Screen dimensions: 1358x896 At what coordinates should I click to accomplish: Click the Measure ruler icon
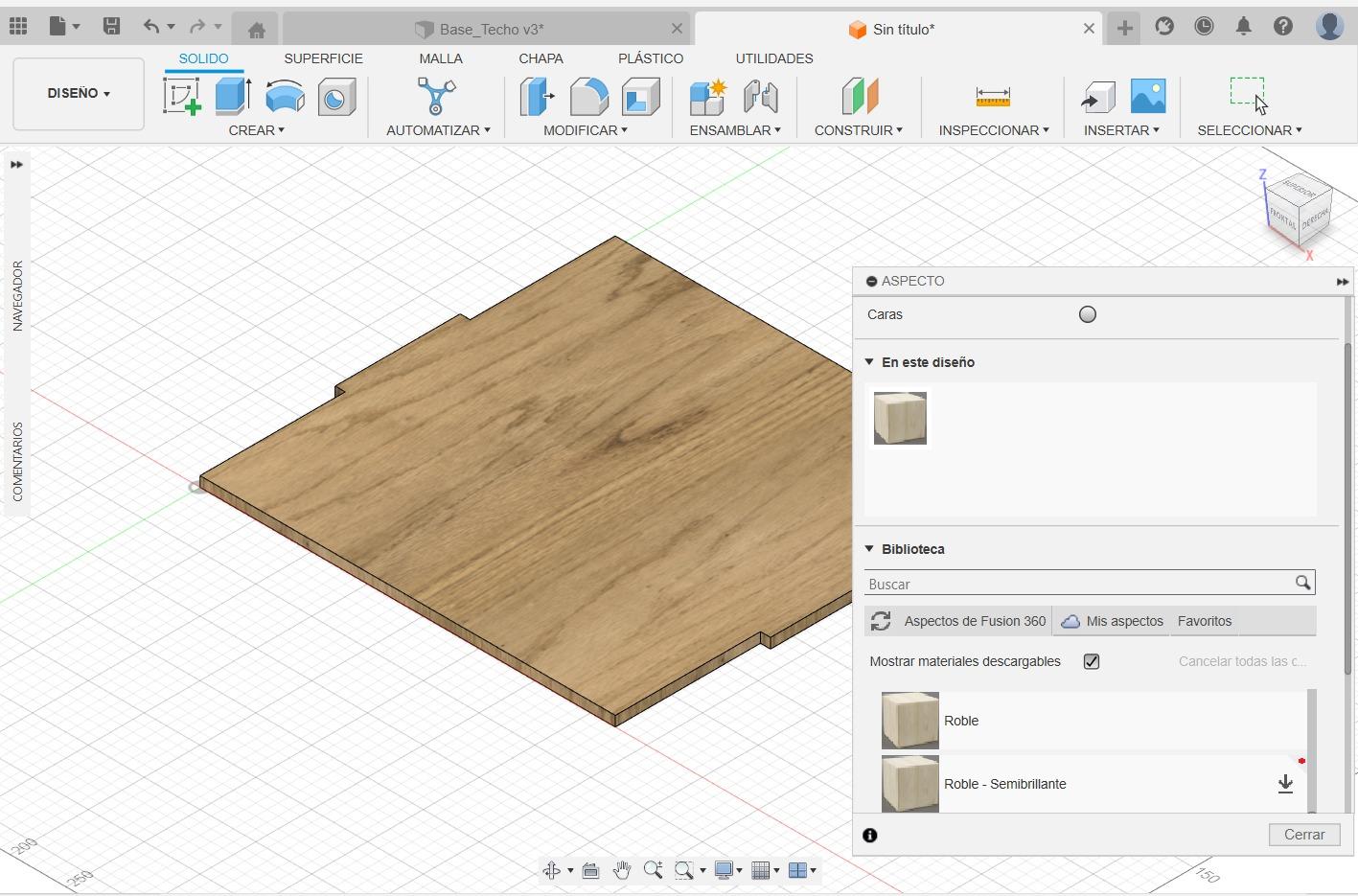[993, 97]
